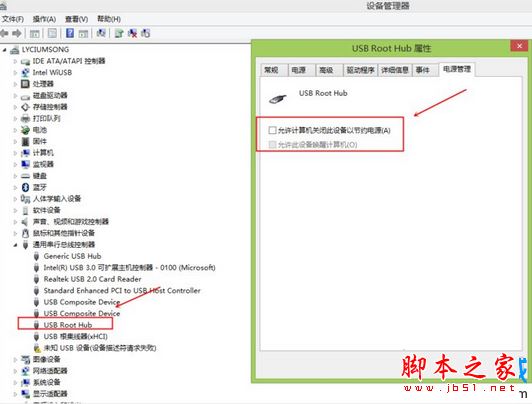Expand the 人体学输入设备 node
The height and width of the screenshot is (404, 532).
tap(15, 199)
